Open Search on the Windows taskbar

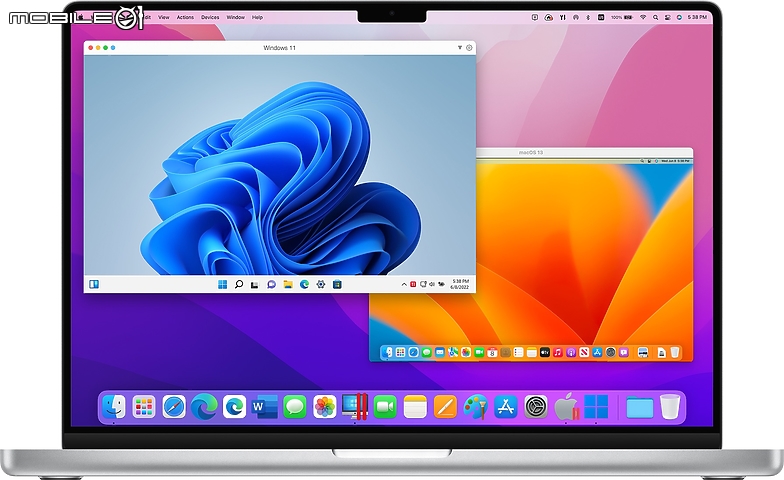tap(239, 284)
